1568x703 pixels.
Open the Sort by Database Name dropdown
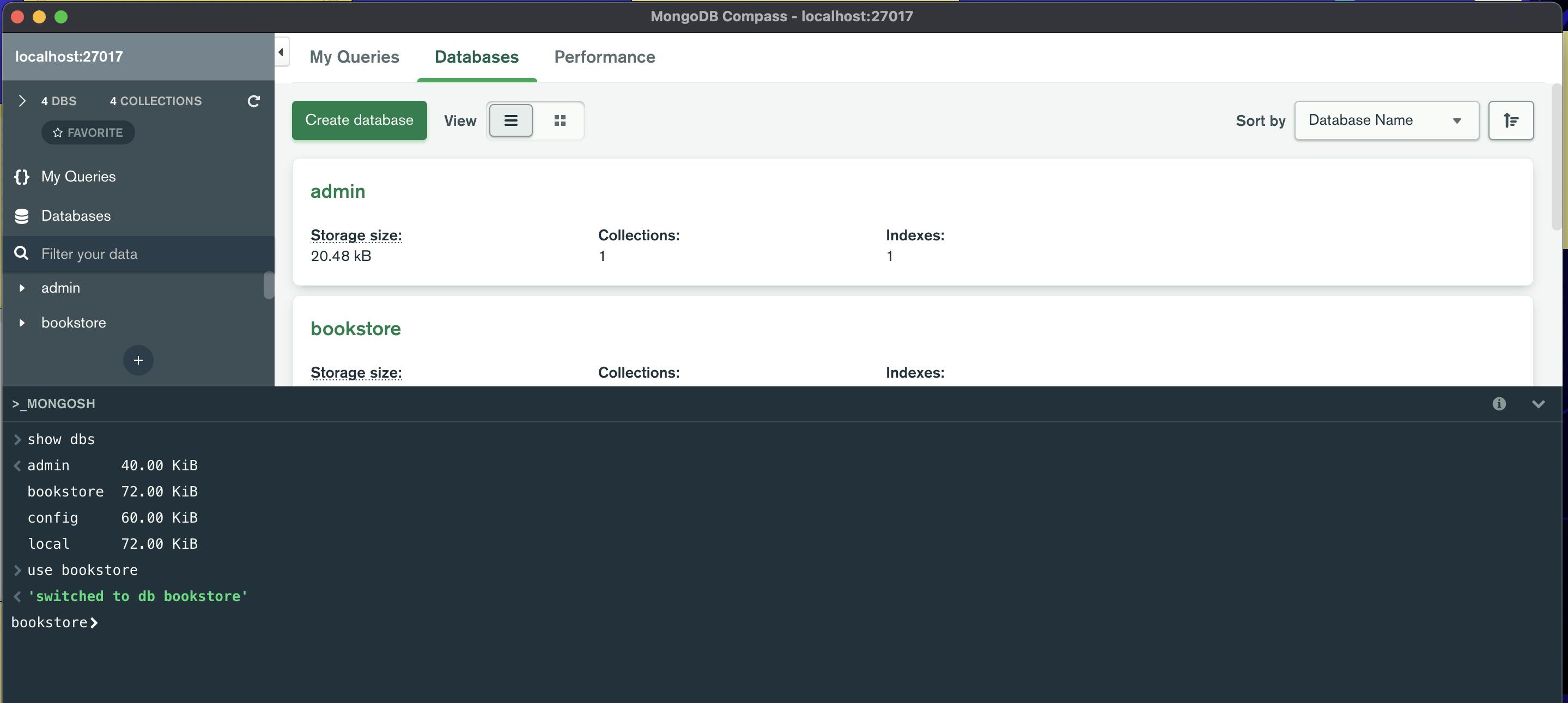pyautogui.click(x=1387, y=120)
